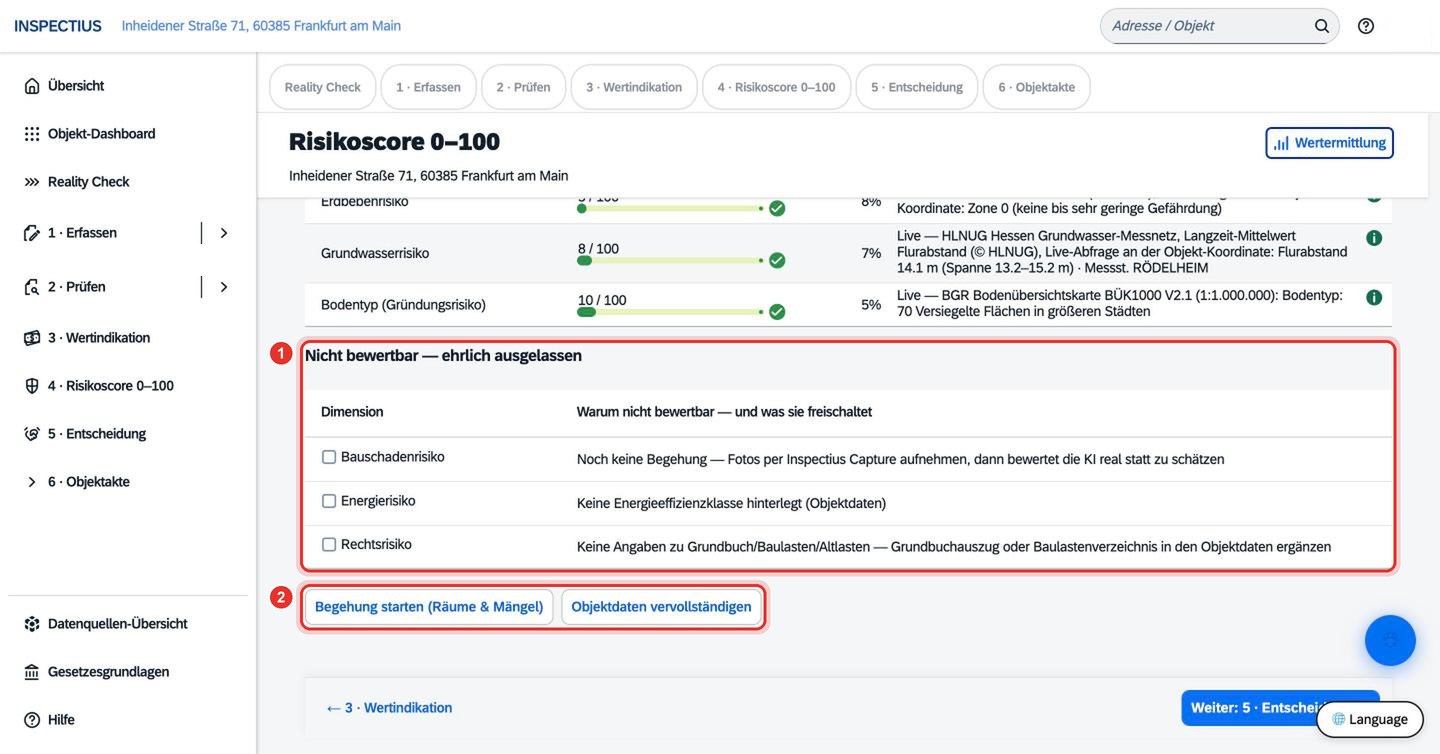
Task: Click the info icon on Bodentyp row
Action: click(x=1374, y=297)
